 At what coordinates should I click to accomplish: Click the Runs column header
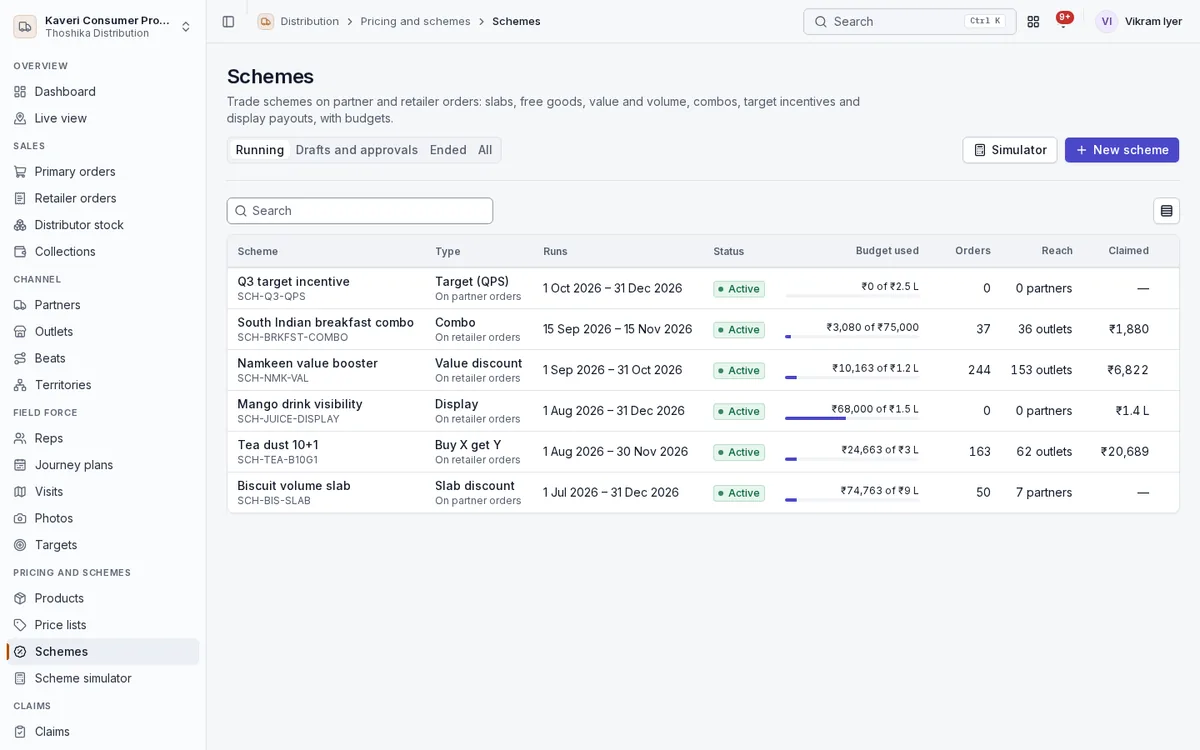tap(555, 251)
